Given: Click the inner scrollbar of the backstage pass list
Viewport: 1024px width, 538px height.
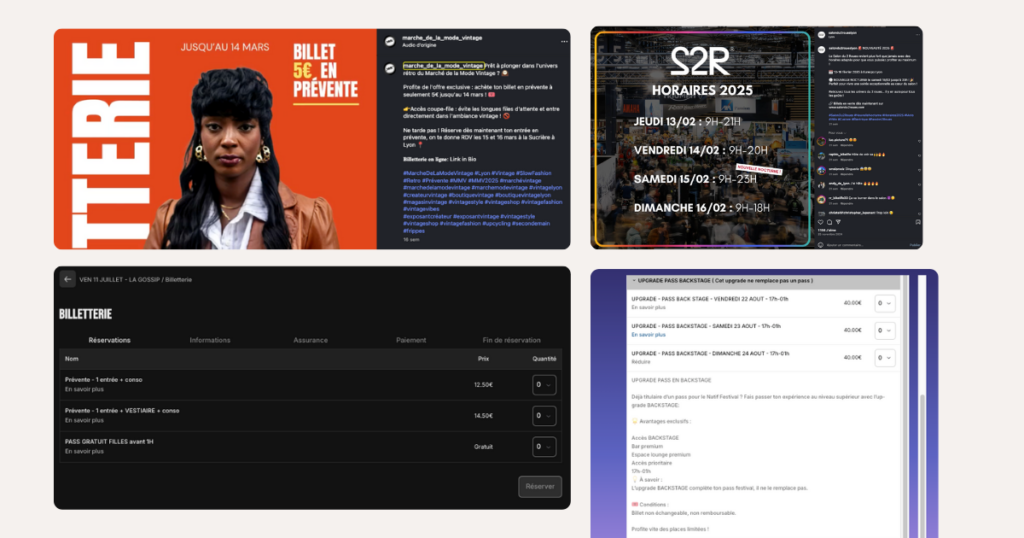Looking at the screenshot, I should (904, 405).
